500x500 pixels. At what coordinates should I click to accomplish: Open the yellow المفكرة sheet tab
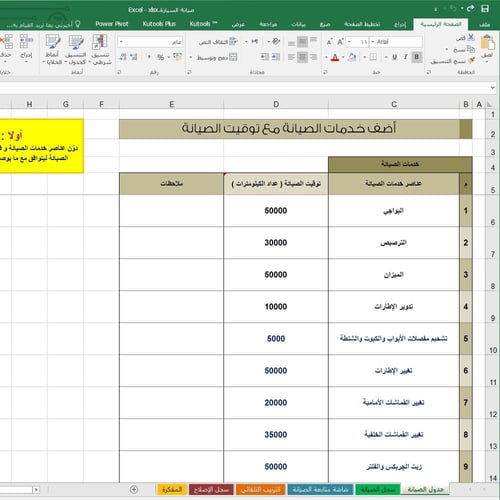click(x=172, y=489)
